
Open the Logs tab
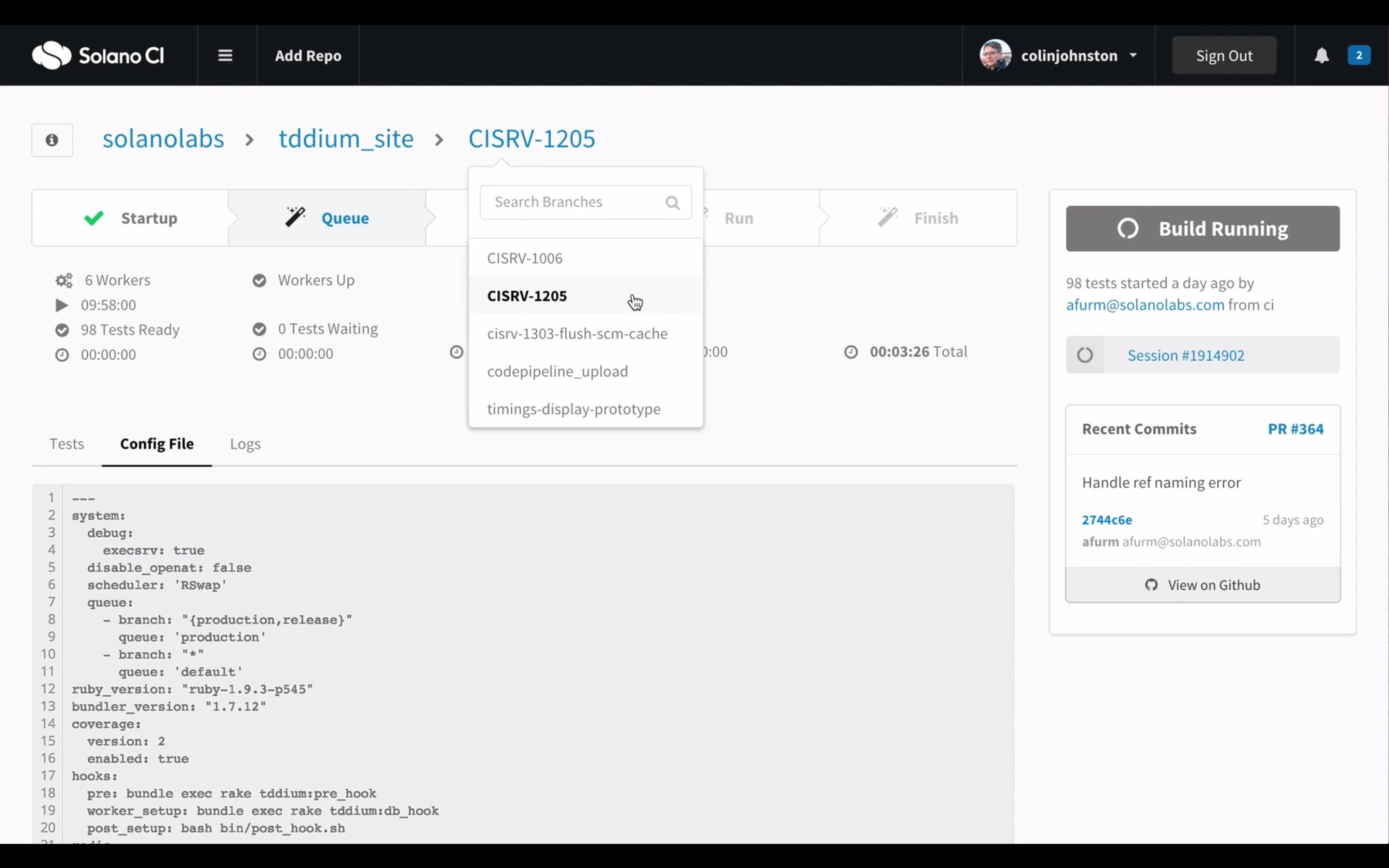(x=245, y=444)
